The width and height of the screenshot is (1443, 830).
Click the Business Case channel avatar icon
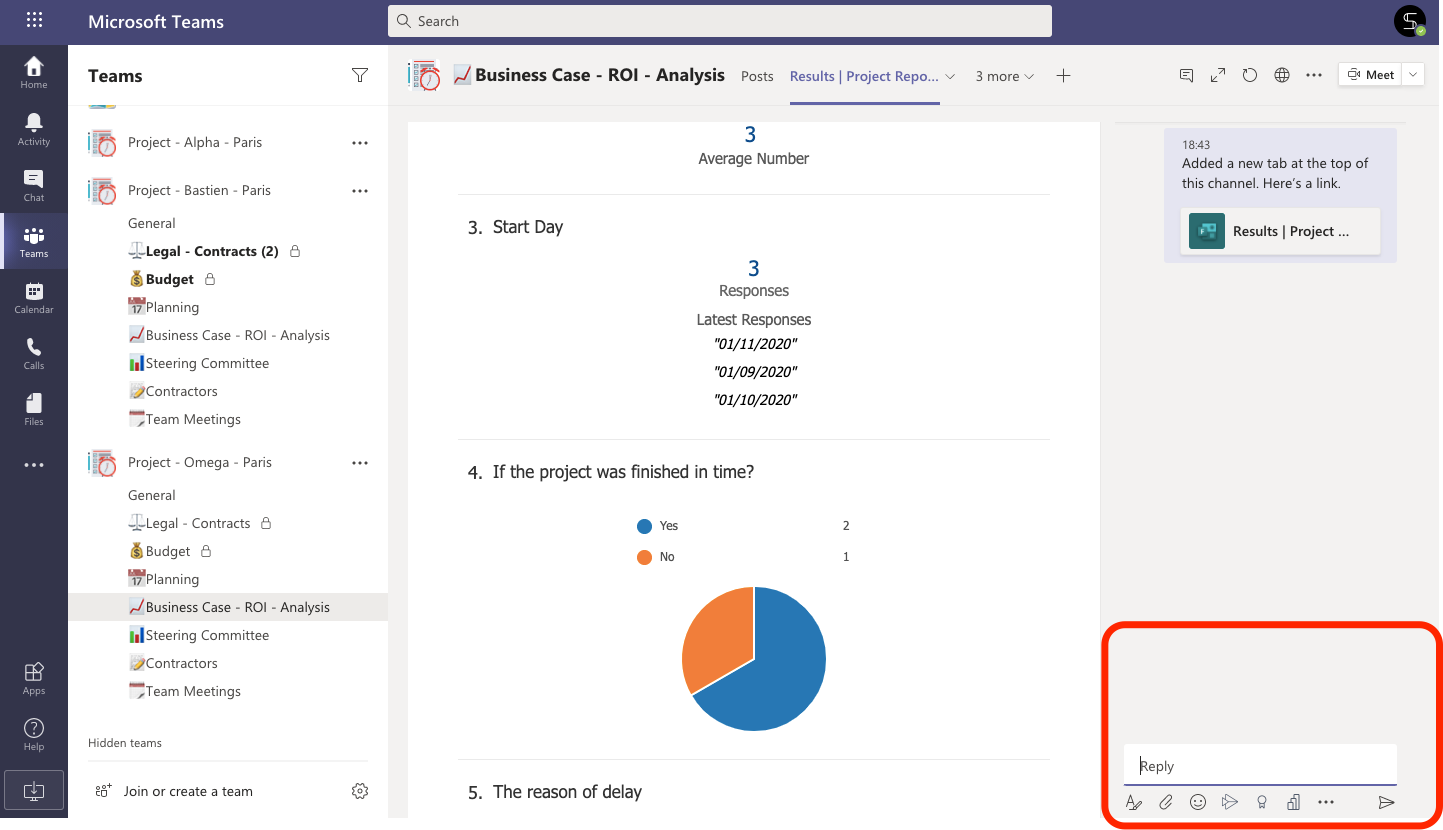click(424, 75)
